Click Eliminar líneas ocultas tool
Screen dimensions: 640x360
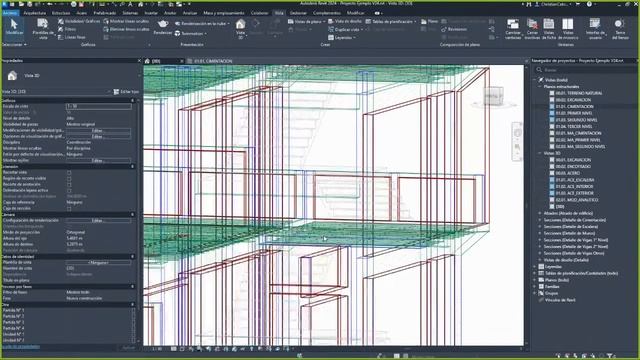126,29
